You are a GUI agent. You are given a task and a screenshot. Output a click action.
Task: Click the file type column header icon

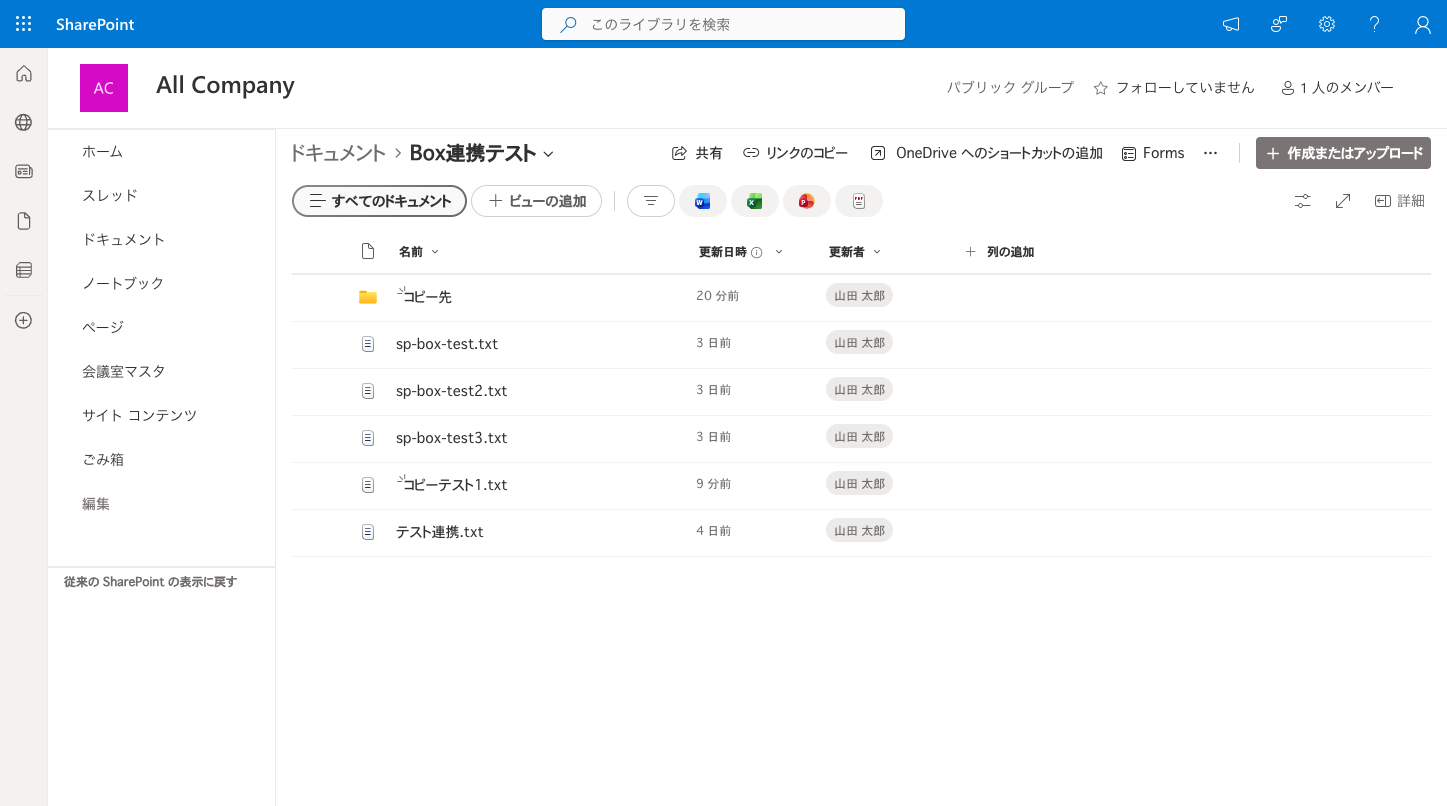[368, 251]
